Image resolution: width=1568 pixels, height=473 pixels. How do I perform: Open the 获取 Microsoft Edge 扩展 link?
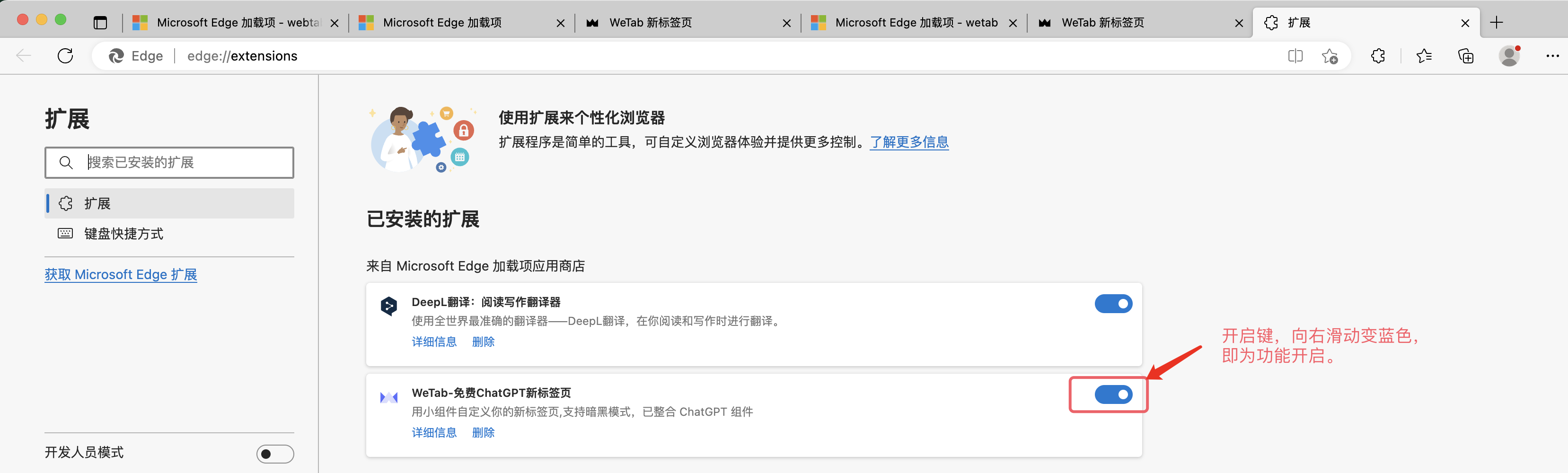coord(121,274)
